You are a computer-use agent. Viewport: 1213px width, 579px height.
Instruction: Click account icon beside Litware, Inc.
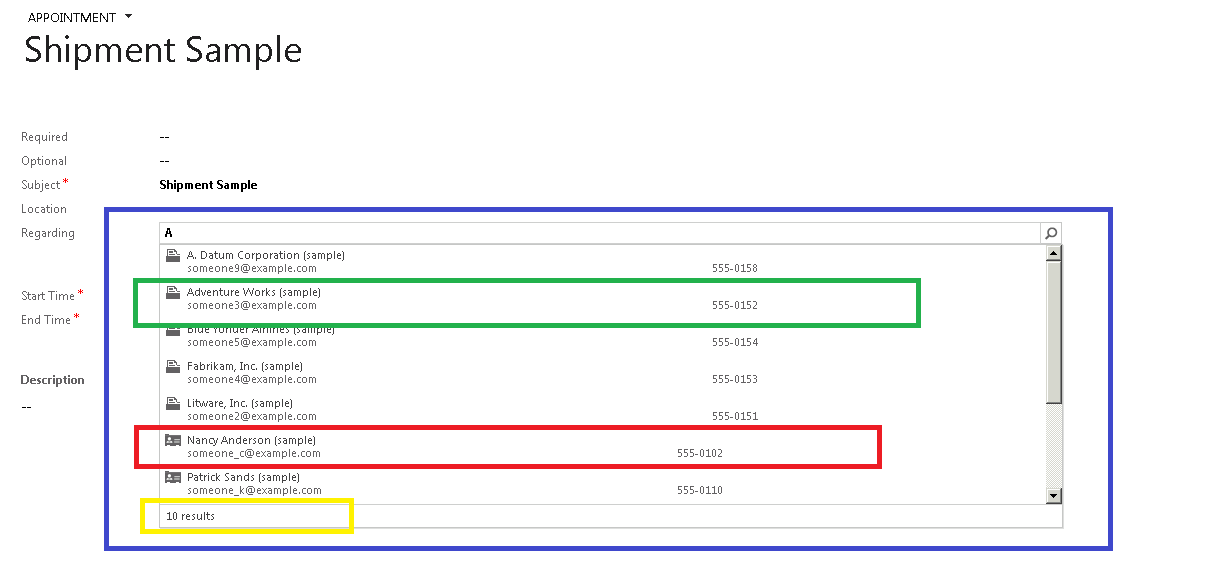[172, 404]
